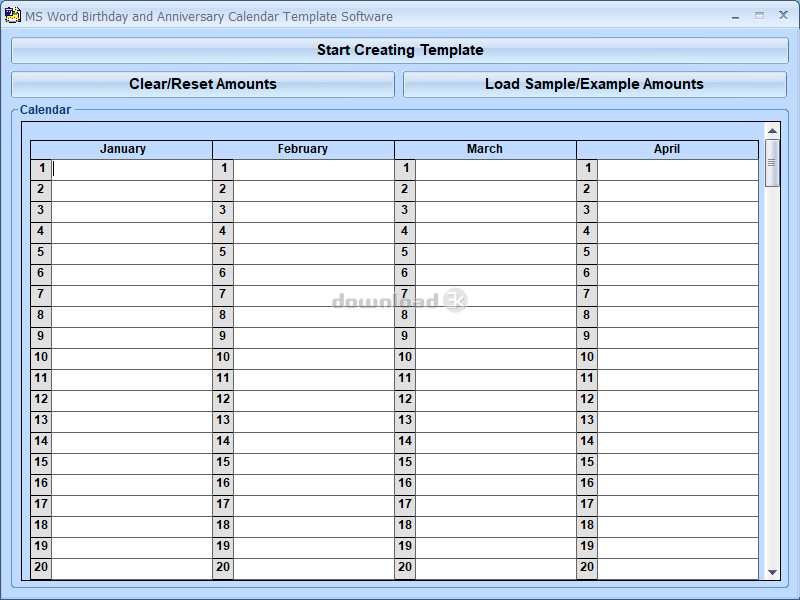Click the scrollbar up arrow
Screen dimensions: 800x600
coord(772,131)
